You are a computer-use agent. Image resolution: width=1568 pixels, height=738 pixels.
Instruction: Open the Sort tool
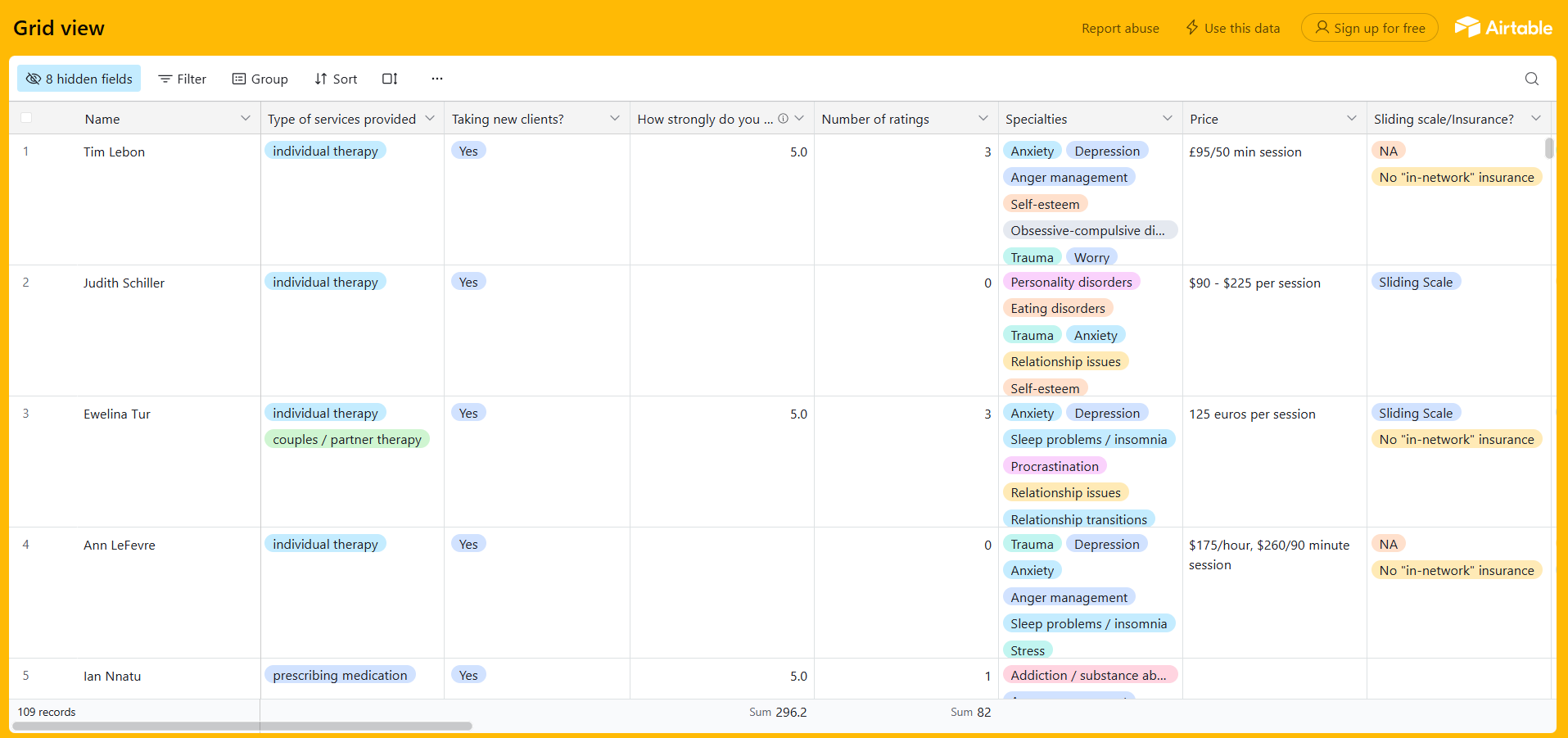coord(336,79)
